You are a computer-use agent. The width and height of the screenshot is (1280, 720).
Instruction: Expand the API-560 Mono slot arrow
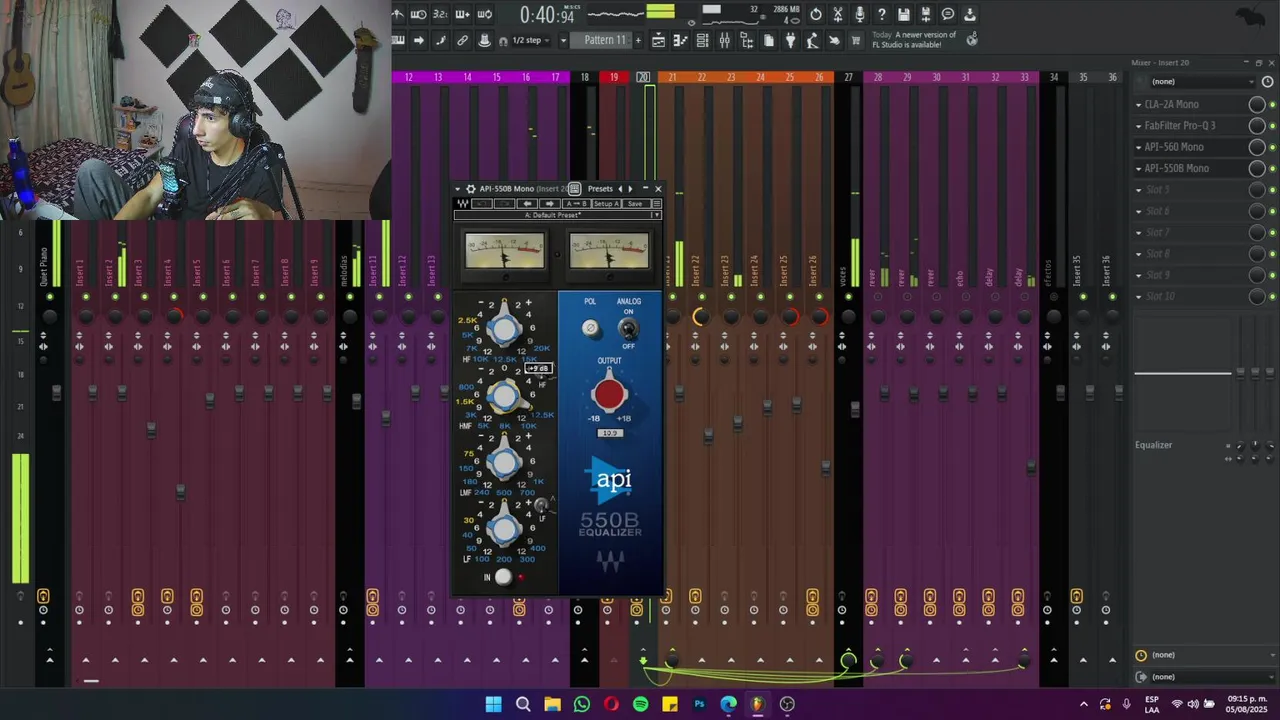1138,147
